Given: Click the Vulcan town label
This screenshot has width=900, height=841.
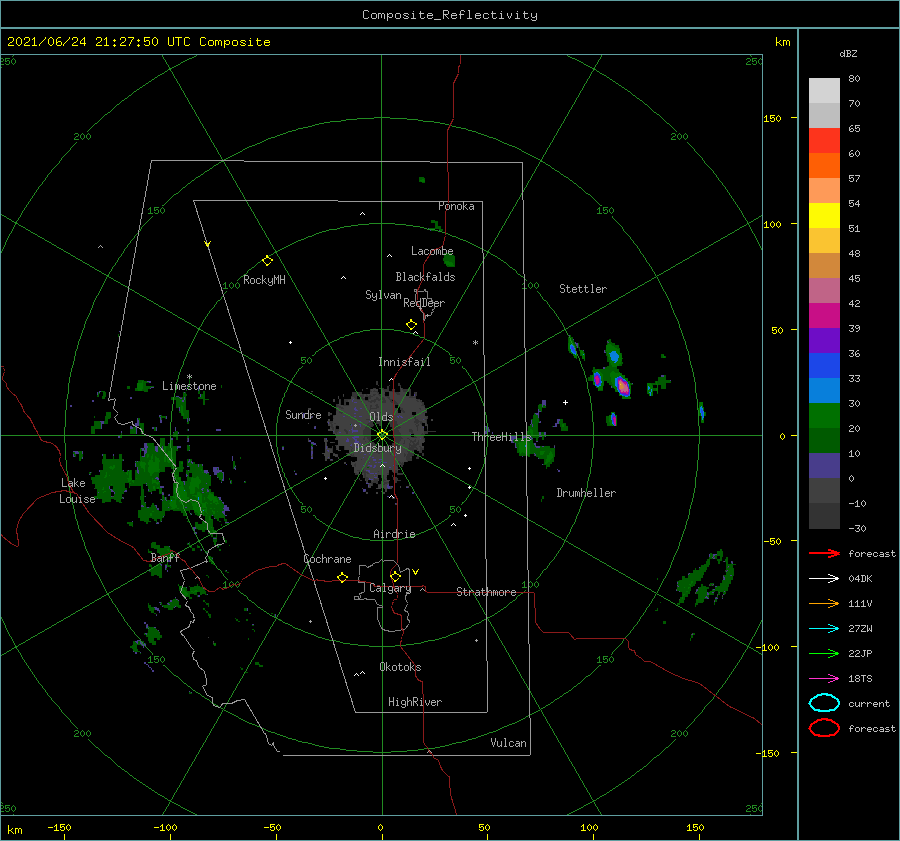Looking at the screenshot, I should (508, 743).
